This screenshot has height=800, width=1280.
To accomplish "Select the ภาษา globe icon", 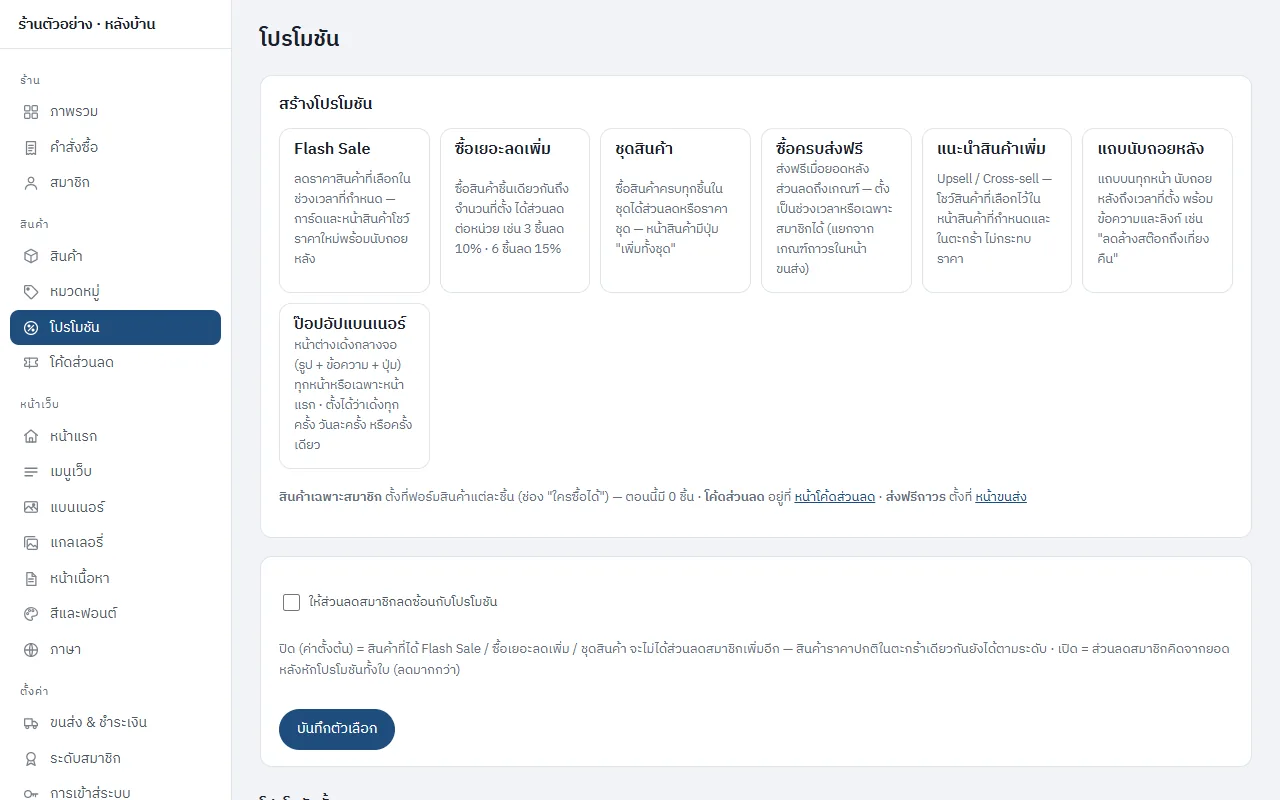I will (31, 649).
